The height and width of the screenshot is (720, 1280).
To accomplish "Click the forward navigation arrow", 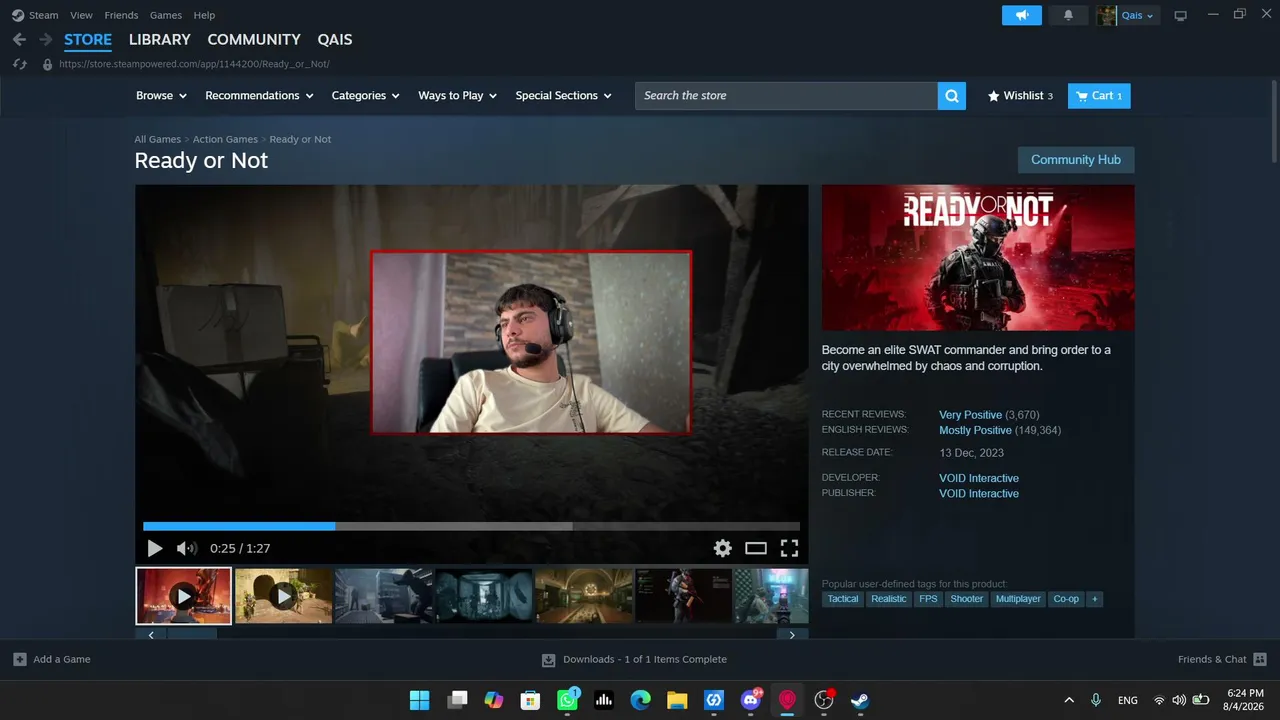I will click(45, 39).
